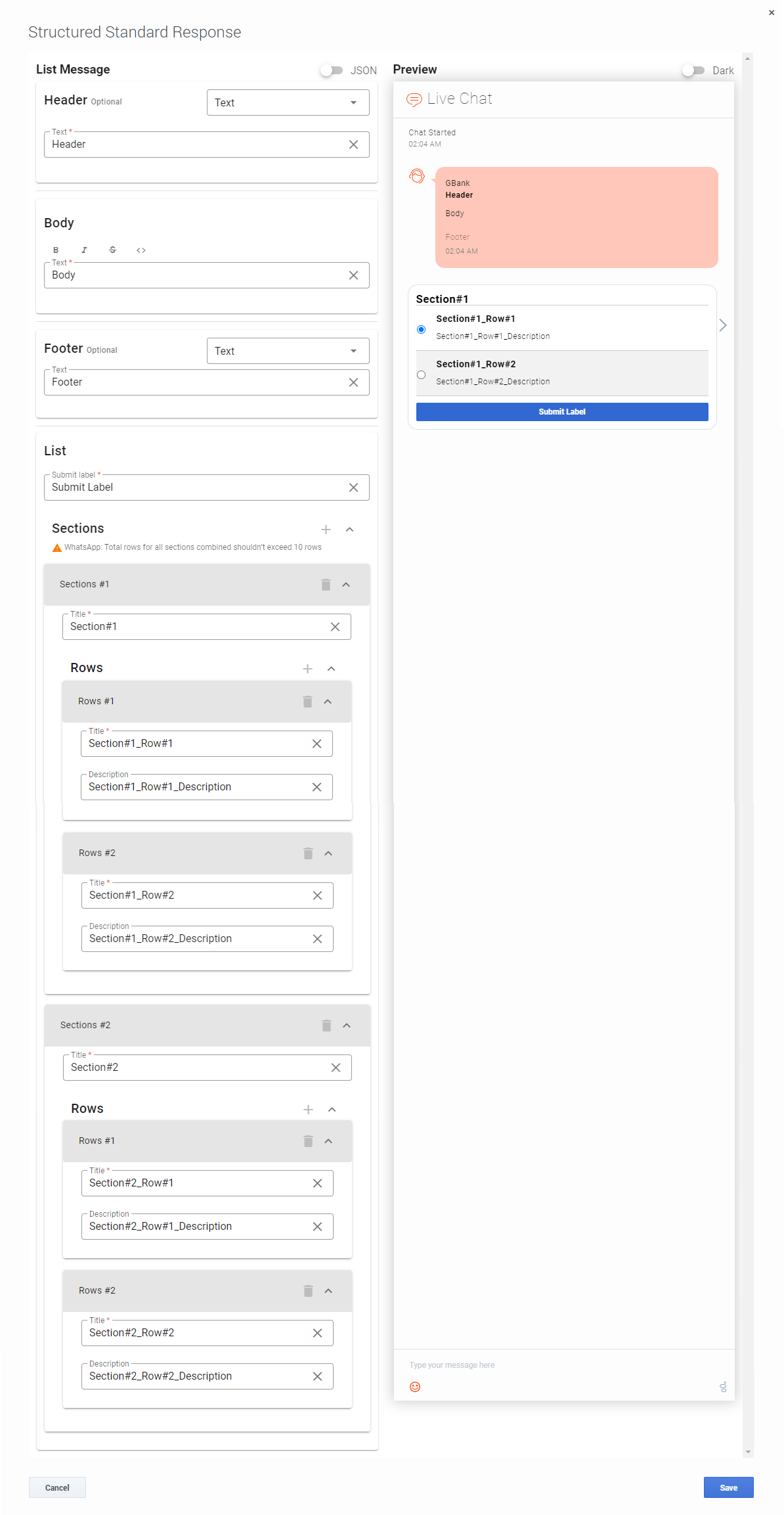Show next section in preview list
Screen dimensions: 784x1515
coord(723,325)
